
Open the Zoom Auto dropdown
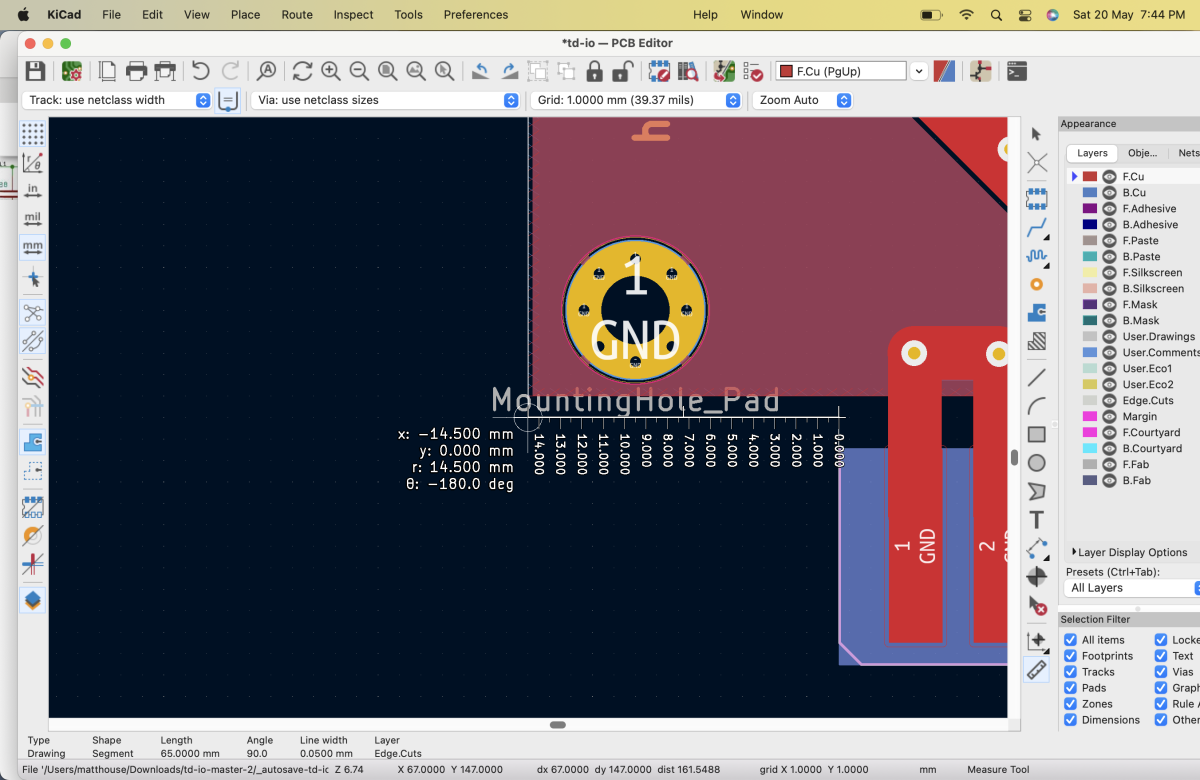click(803, 100)
